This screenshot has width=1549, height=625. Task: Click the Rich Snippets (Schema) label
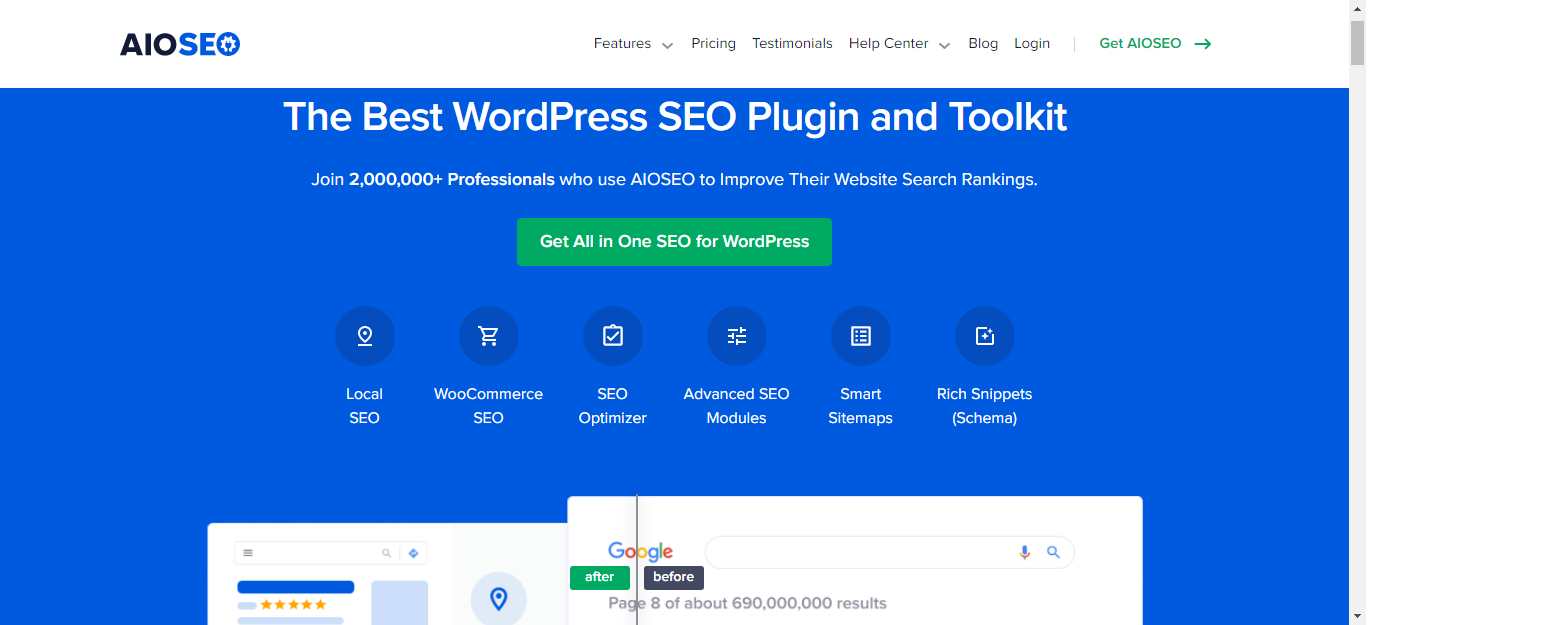tap(985, 406)
